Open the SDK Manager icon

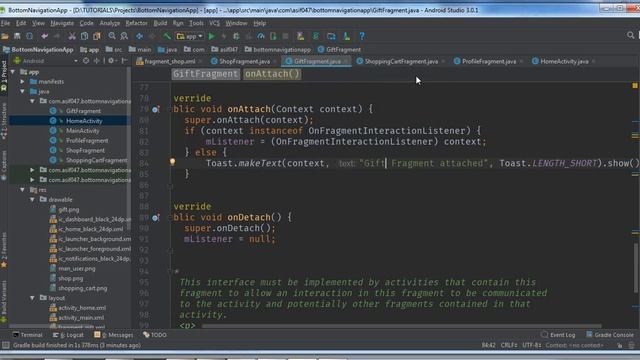click(x=347, y=36)
